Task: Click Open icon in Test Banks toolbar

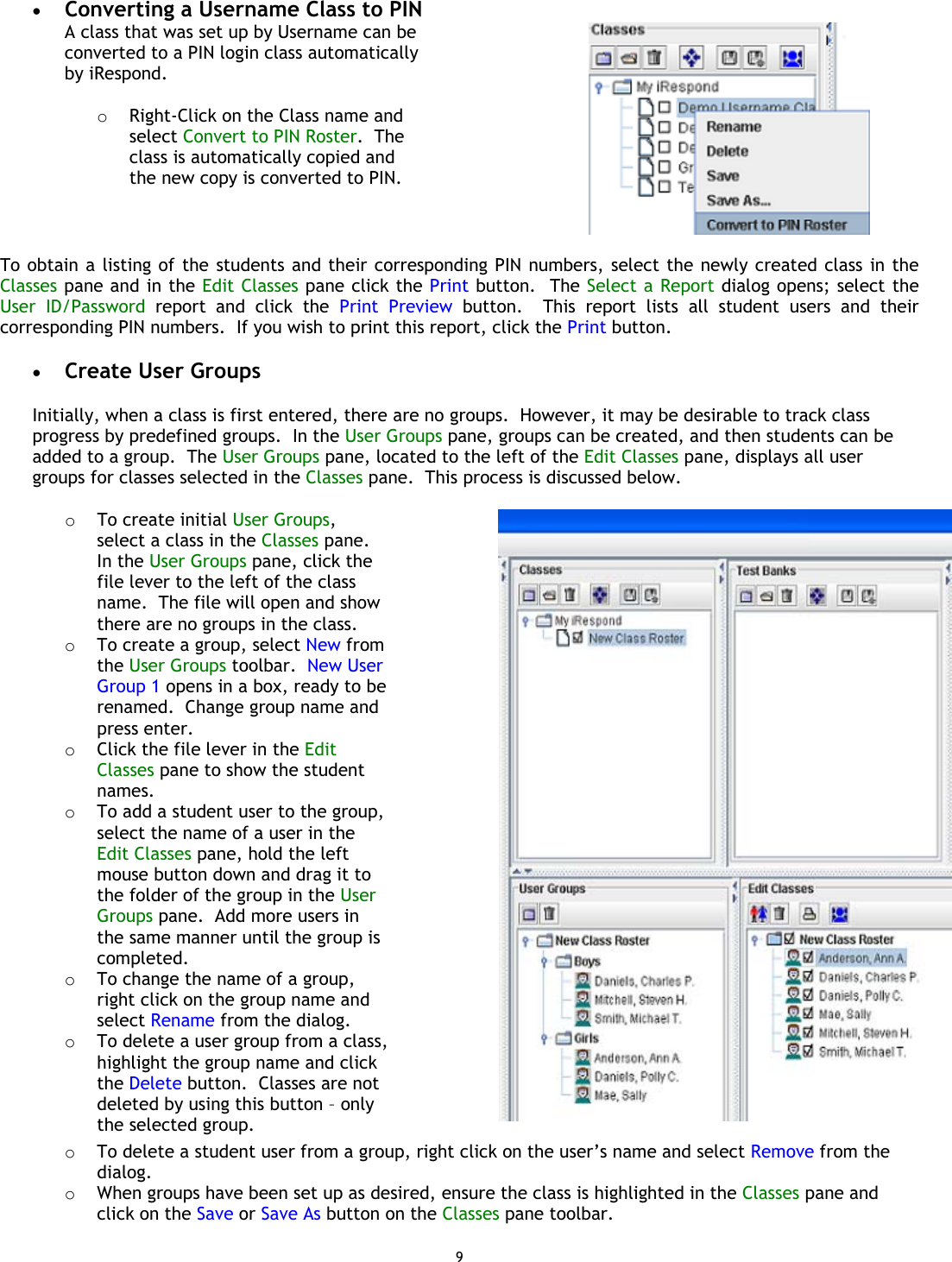Action: tap(766, 596)
